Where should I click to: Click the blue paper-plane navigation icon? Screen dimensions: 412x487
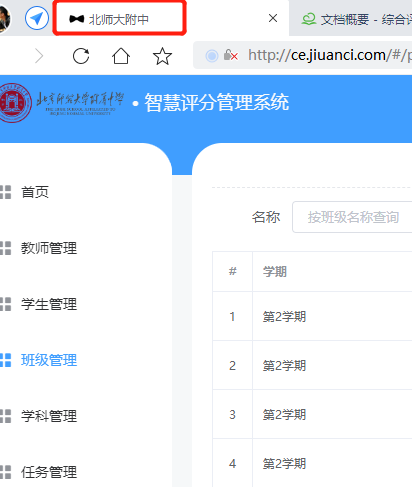coord(37,18)
